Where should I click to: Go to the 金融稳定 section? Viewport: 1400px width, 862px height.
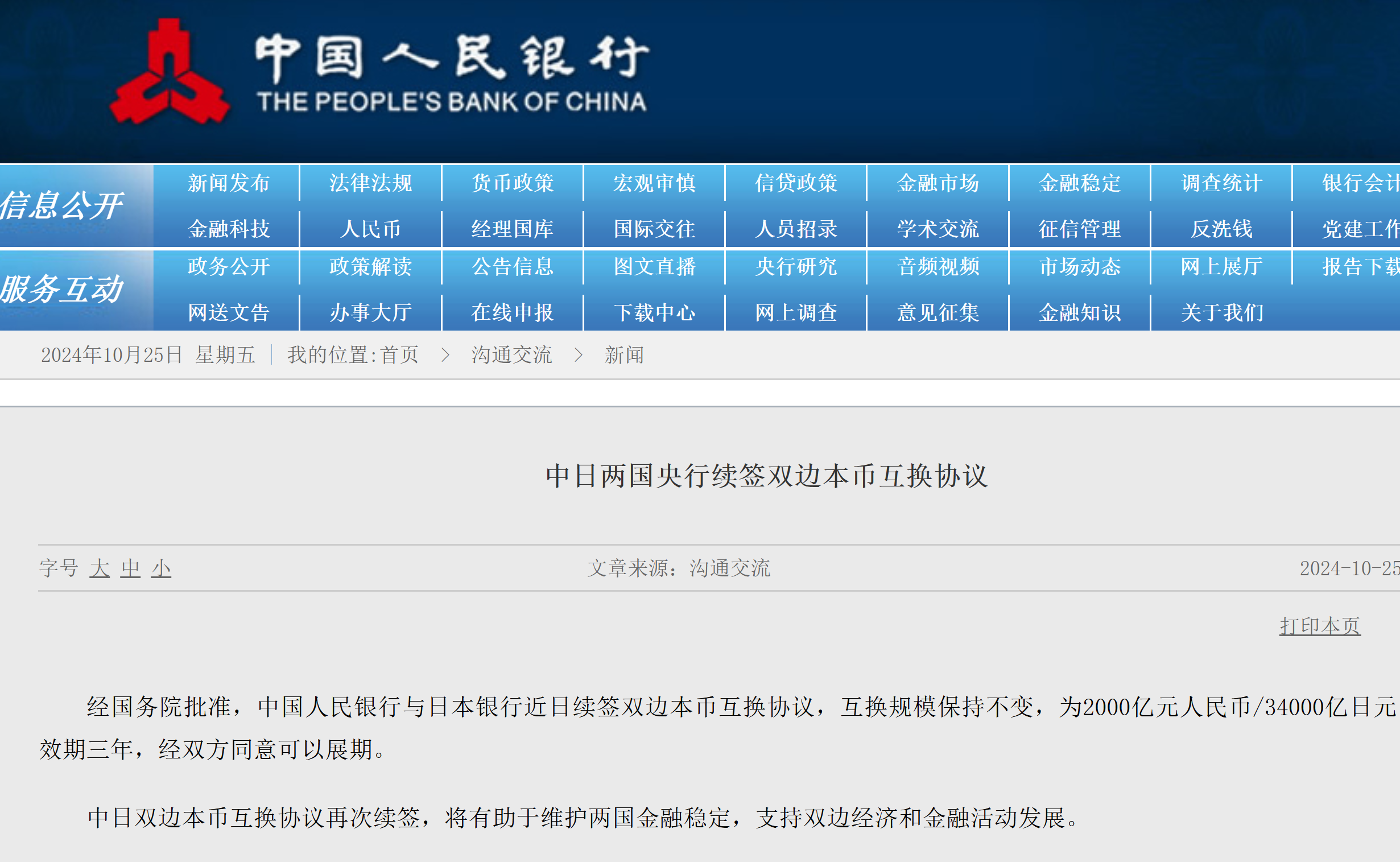1080,183
